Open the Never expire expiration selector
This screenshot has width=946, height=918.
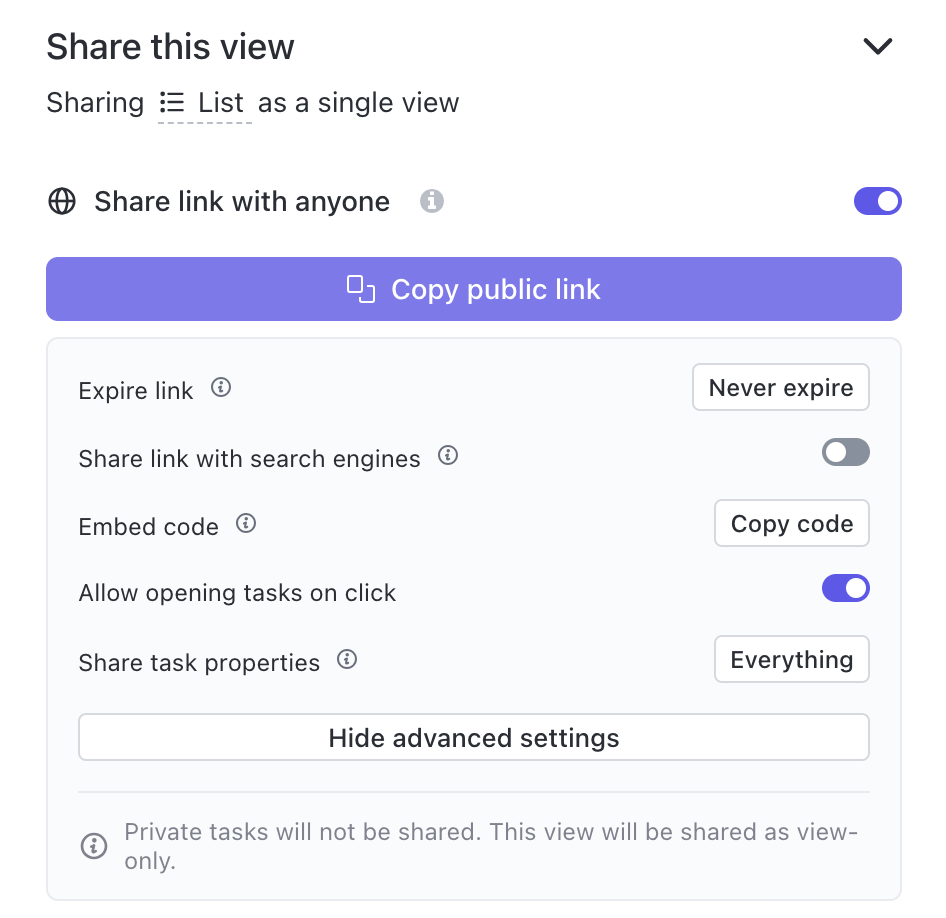coord(780,387)
